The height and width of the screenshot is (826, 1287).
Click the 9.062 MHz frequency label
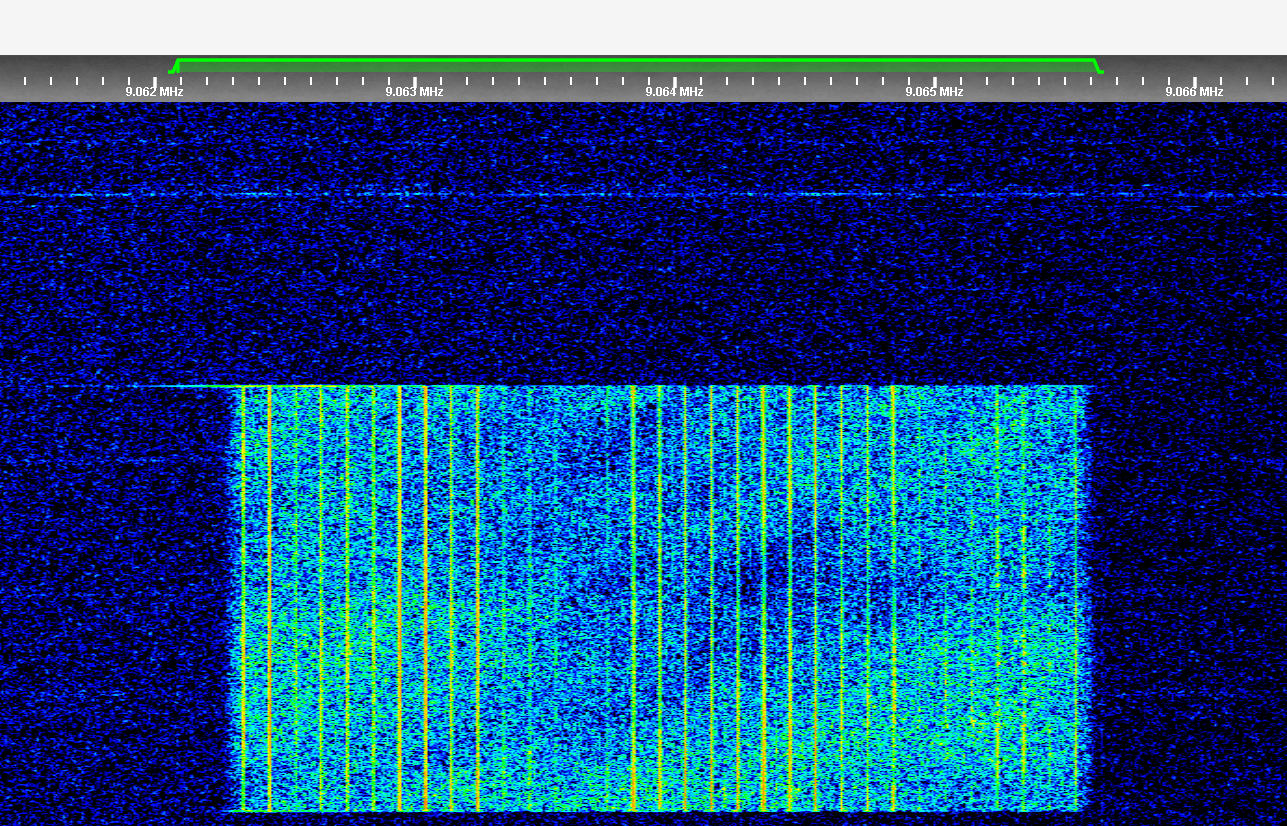(154, 92)
